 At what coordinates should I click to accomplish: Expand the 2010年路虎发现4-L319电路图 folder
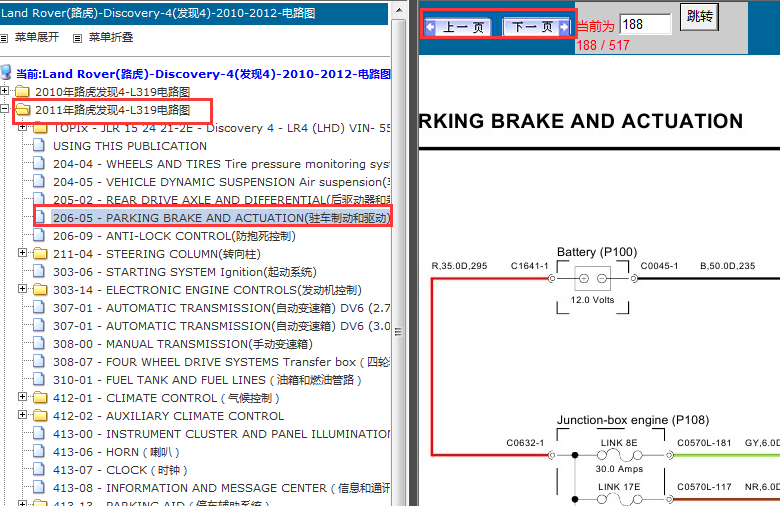click(4, 91)
